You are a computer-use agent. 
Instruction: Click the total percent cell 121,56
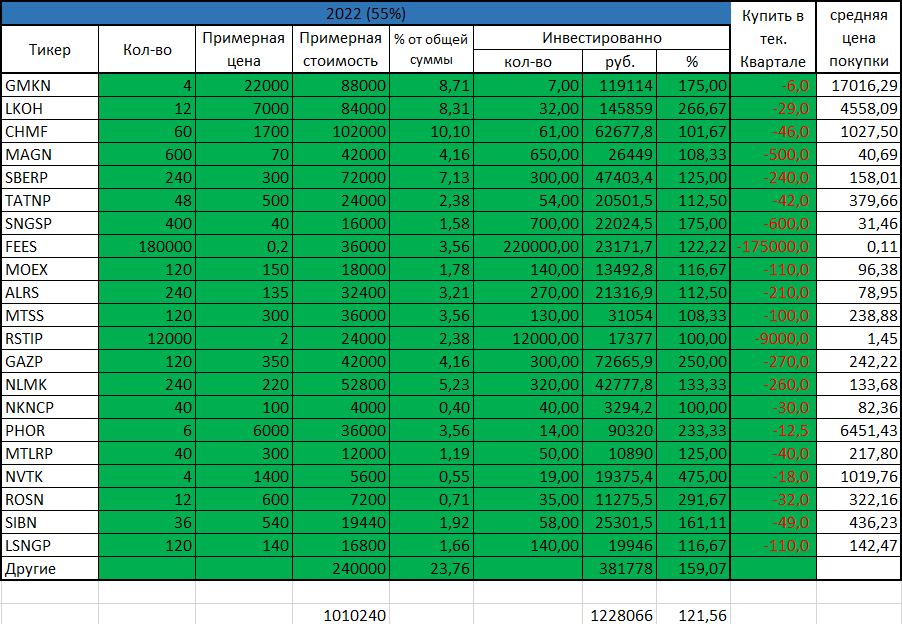point(693,615)
